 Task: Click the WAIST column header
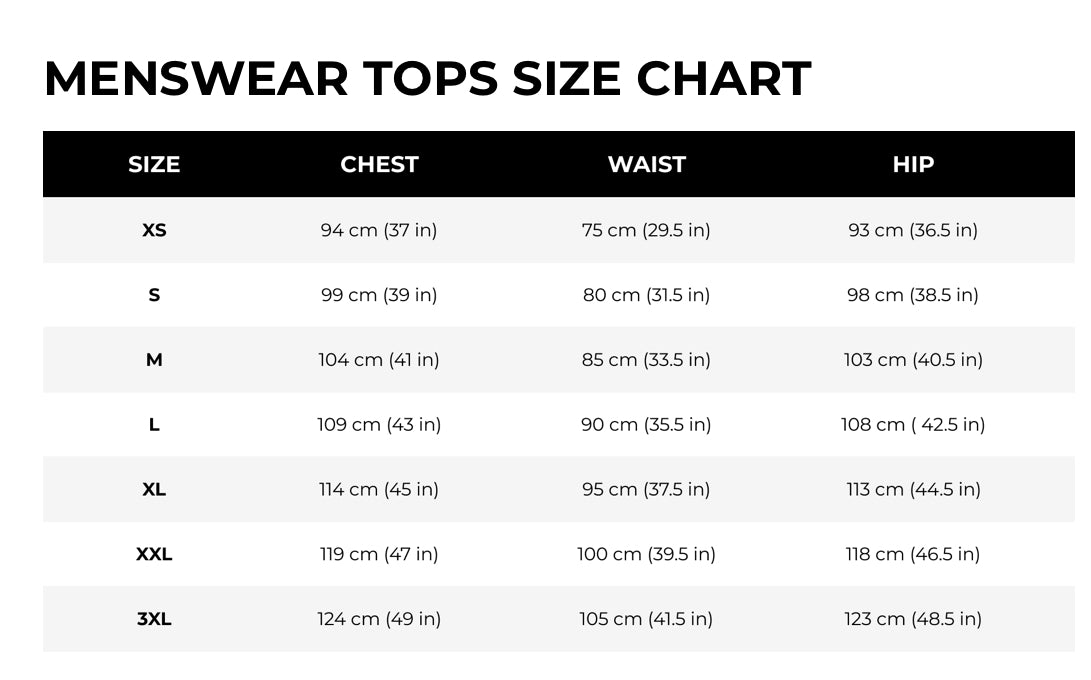pos(646,164)
